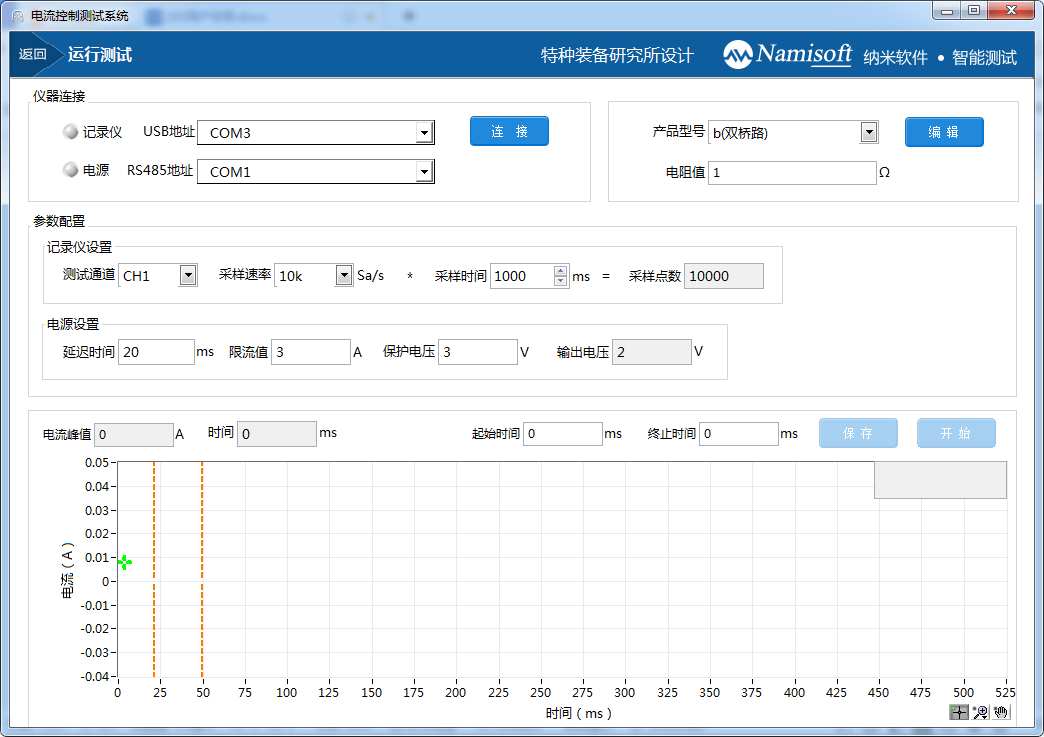Open the 测试通道 CH1 dropdown
This screenshot has height=737, width=1044.
pyautogui.click(x=187, y=276)
